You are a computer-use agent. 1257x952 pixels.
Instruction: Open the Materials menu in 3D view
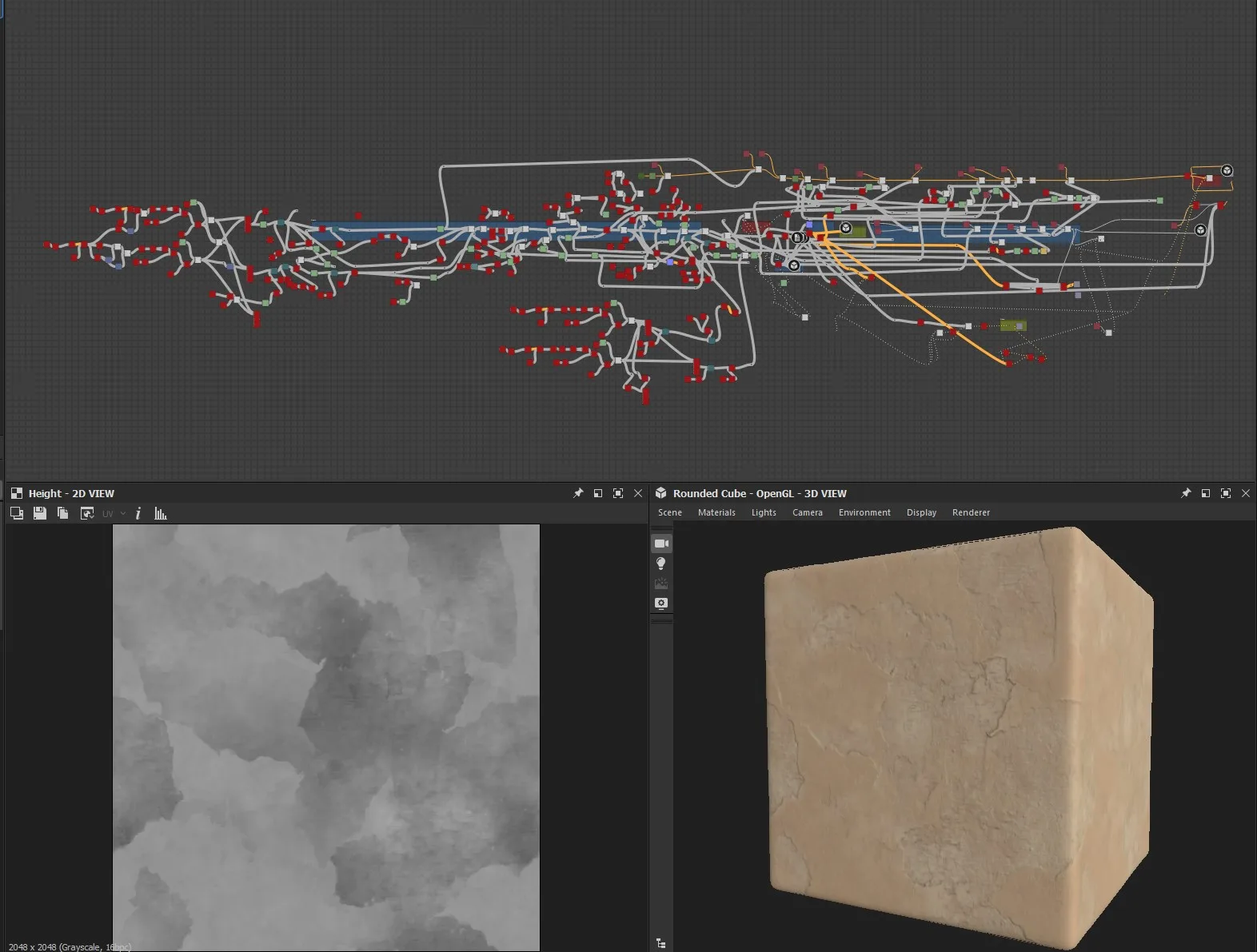click(x=716, y=512)
